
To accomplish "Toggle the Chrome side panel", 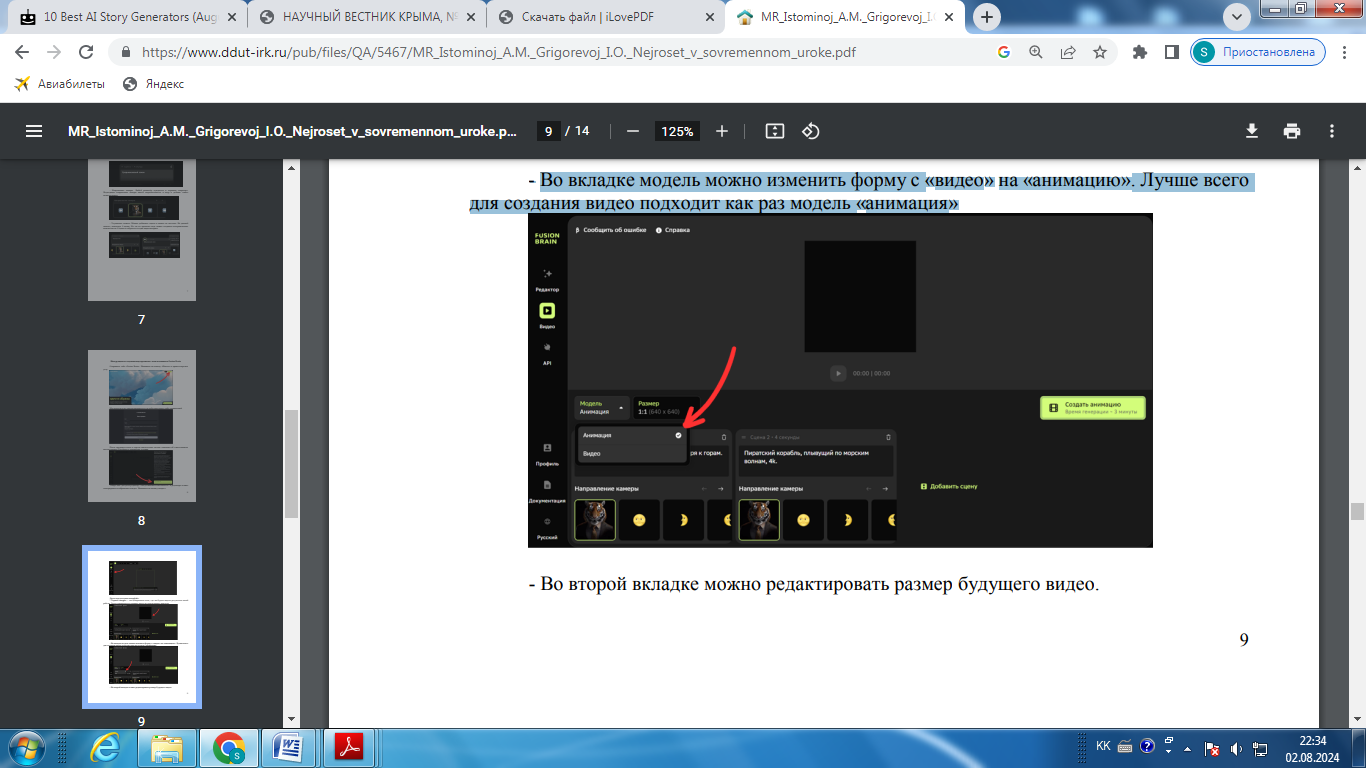I will [1171, 52].
